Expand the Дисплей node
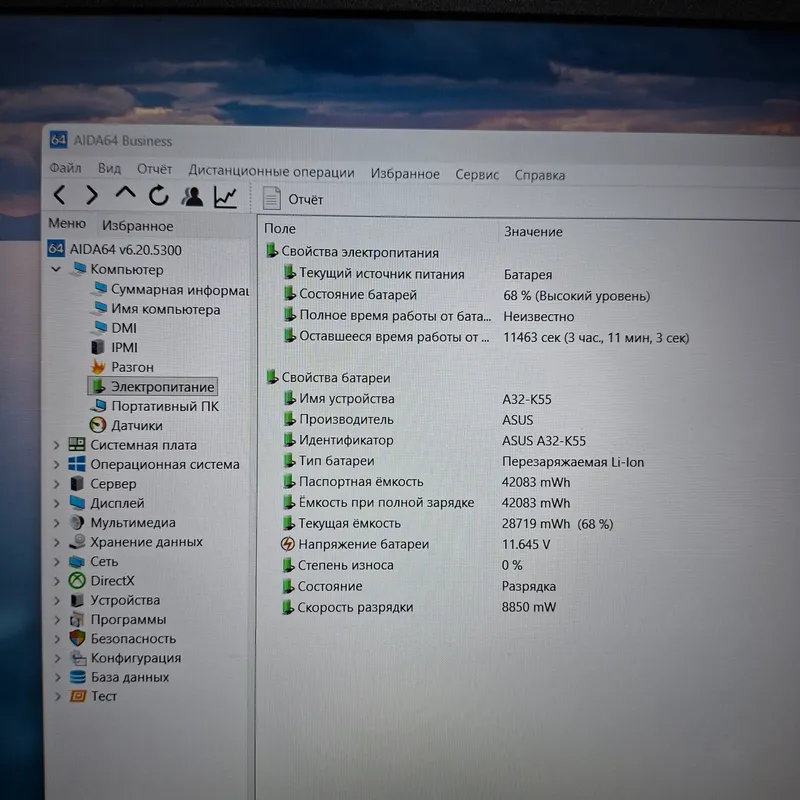 [x=57, y=503]
